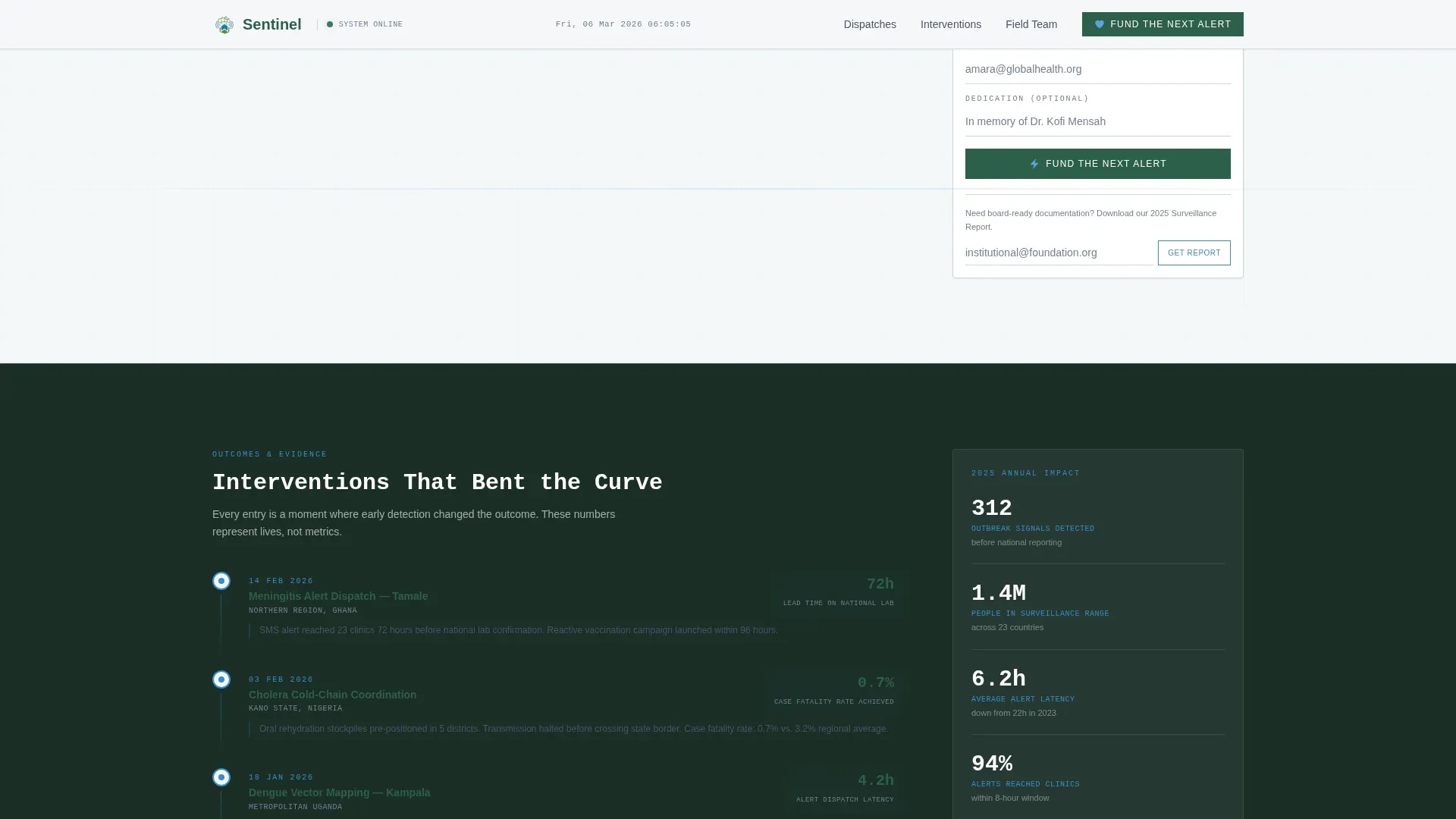
Task: Click the lightning bolt icon on fund button
Action: coord(1034,164)
